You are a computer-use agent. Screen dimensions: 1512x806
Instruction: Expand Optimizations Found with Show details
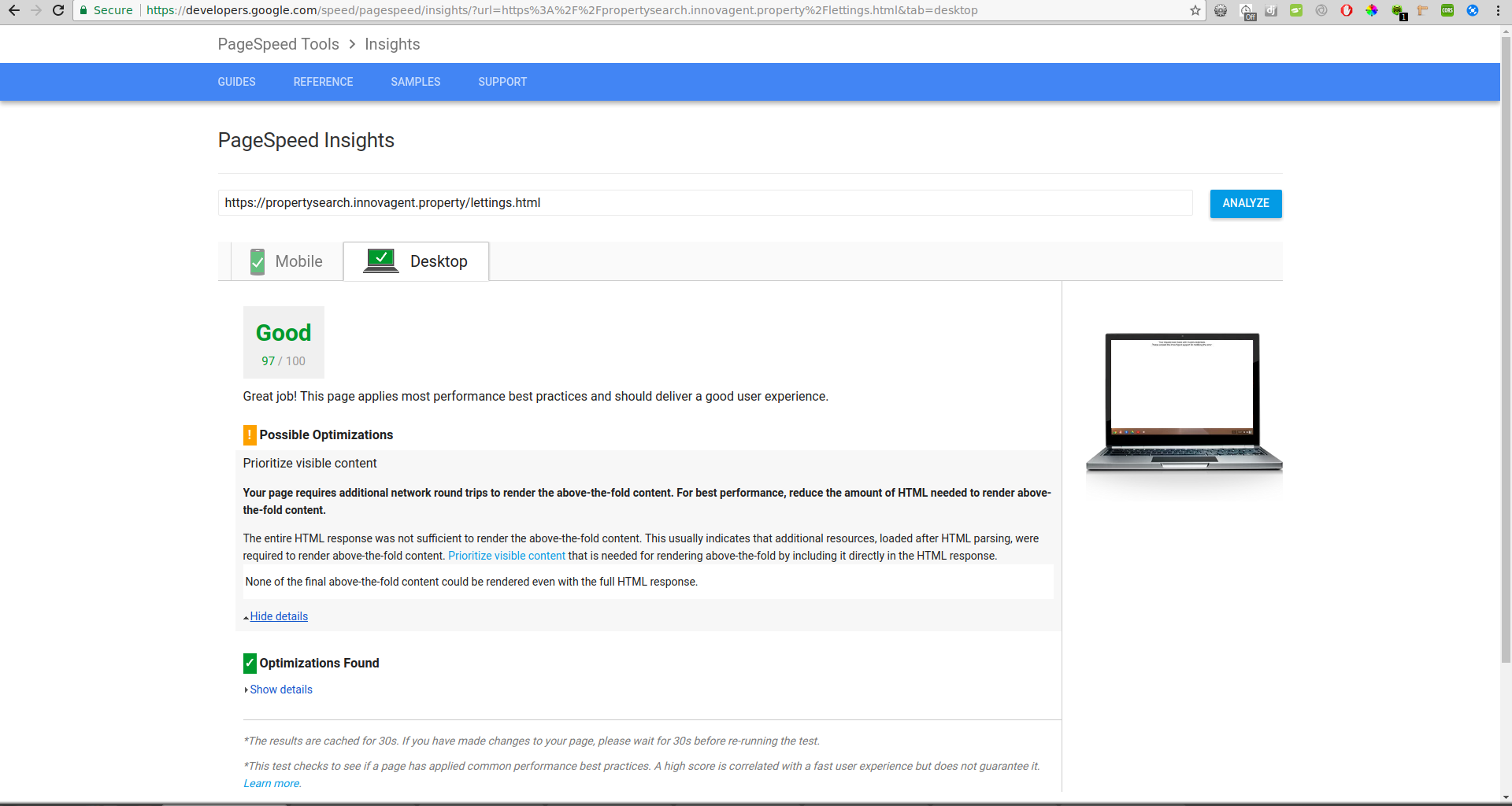coord(281,690)
